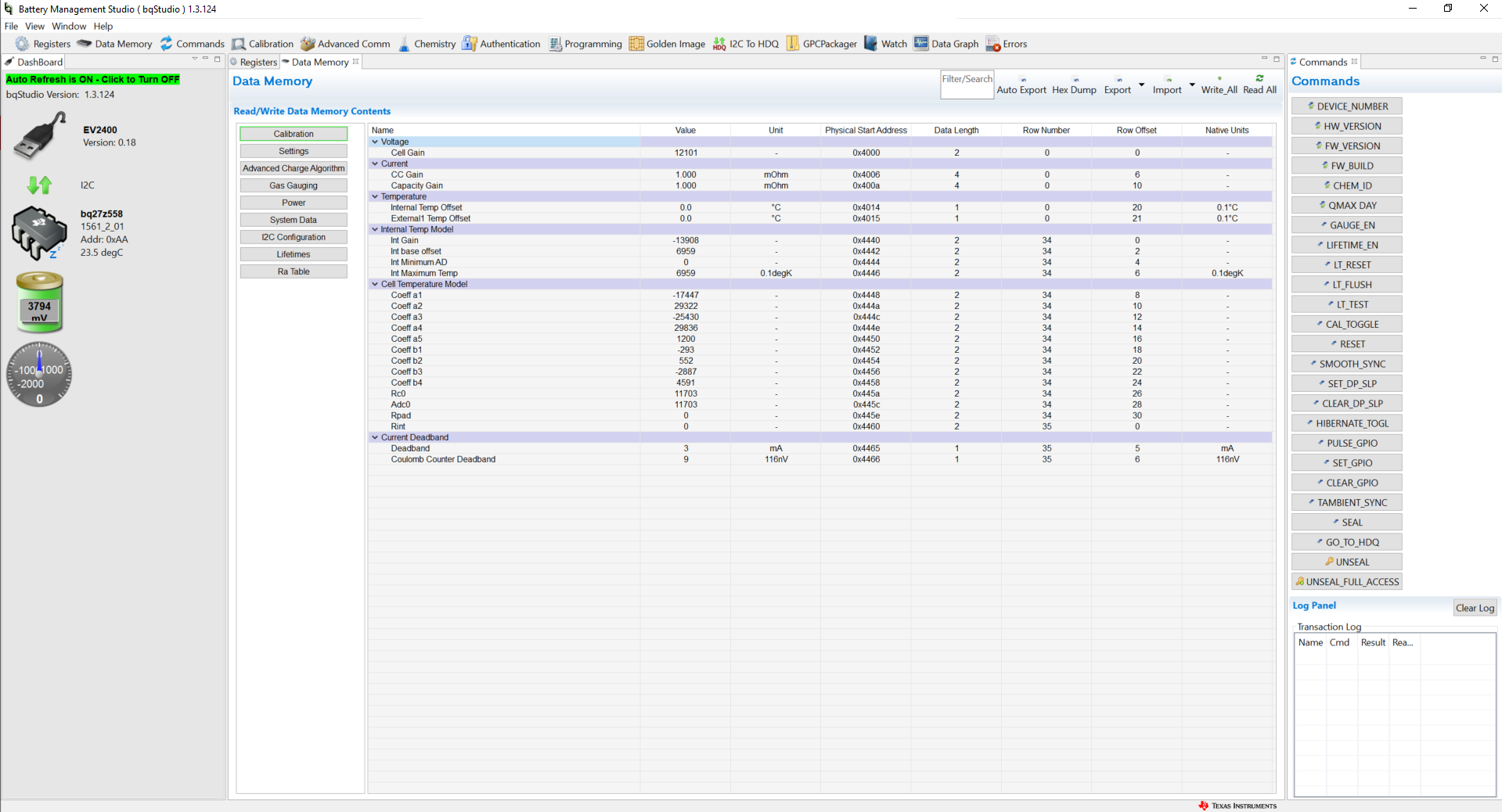Click the Physical Start Address column header

(x=866, y=130)
